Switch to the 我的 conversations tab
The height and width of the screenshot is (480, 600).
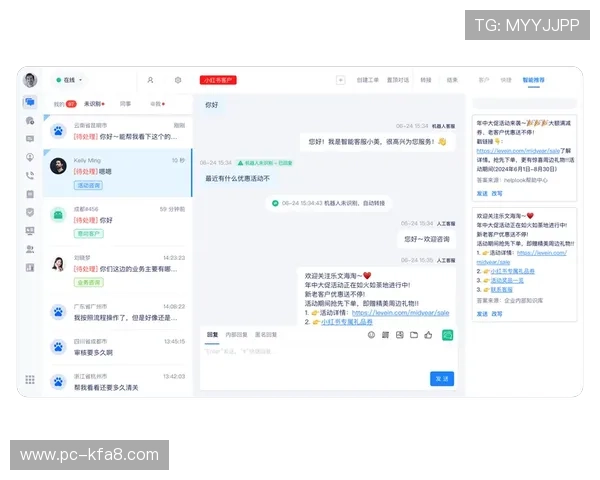click(x=65, y=104)
